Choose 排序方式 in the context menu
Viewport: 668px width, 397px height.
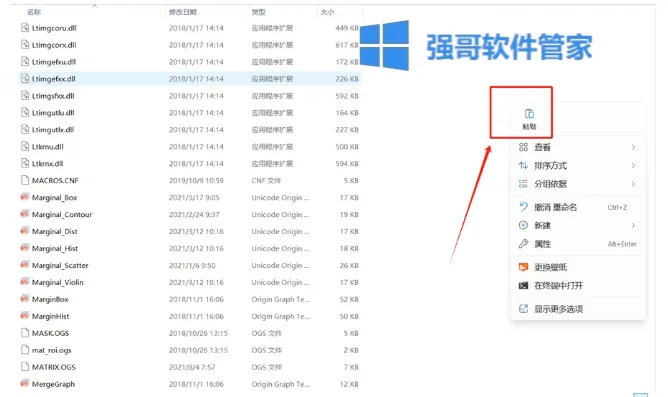point(578,166)
